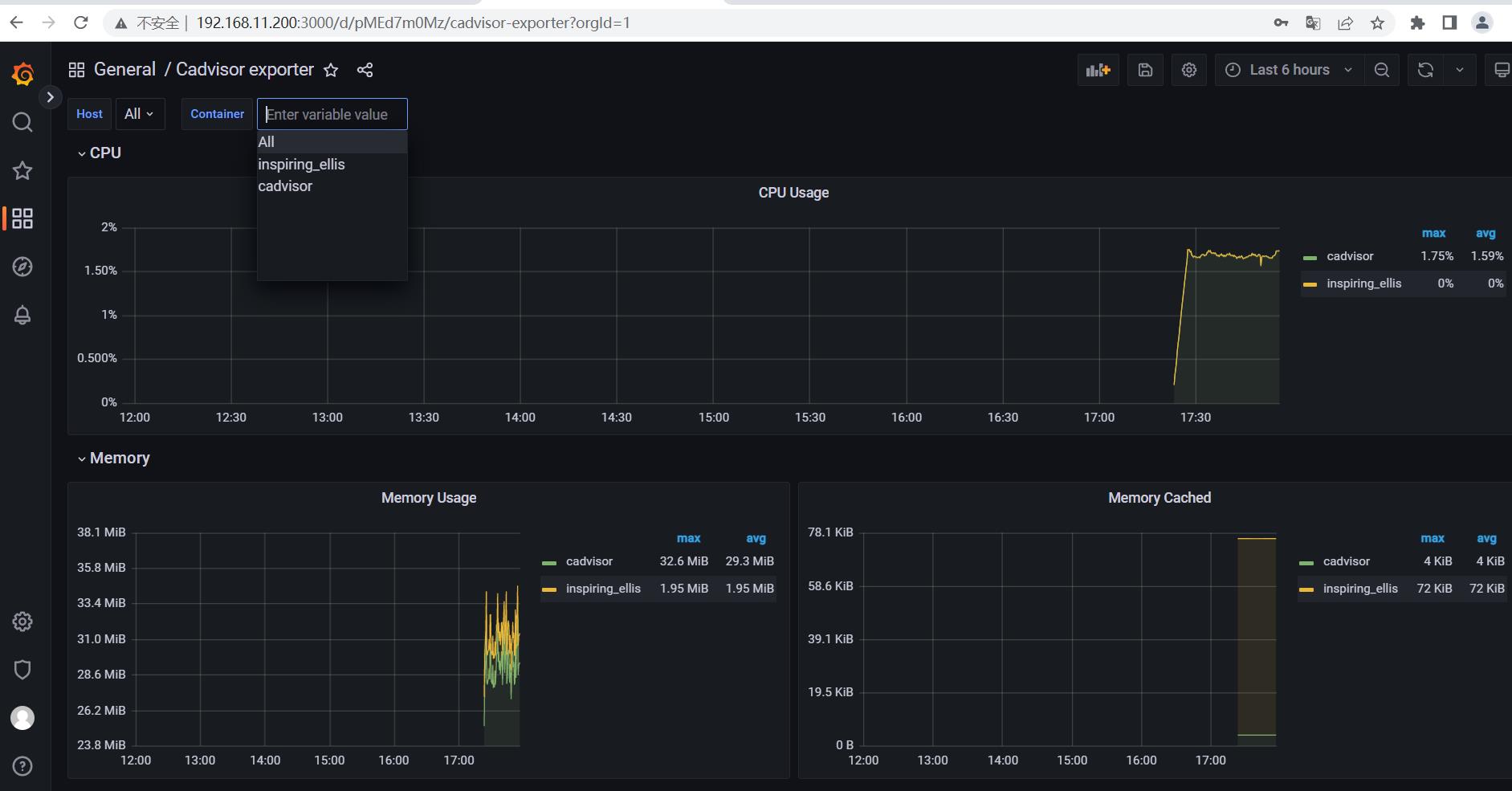Image resolution: width=1512 pixels, height=791 pixels.
Task: Bookmark this page in browser
Action: coord(1378,22)
